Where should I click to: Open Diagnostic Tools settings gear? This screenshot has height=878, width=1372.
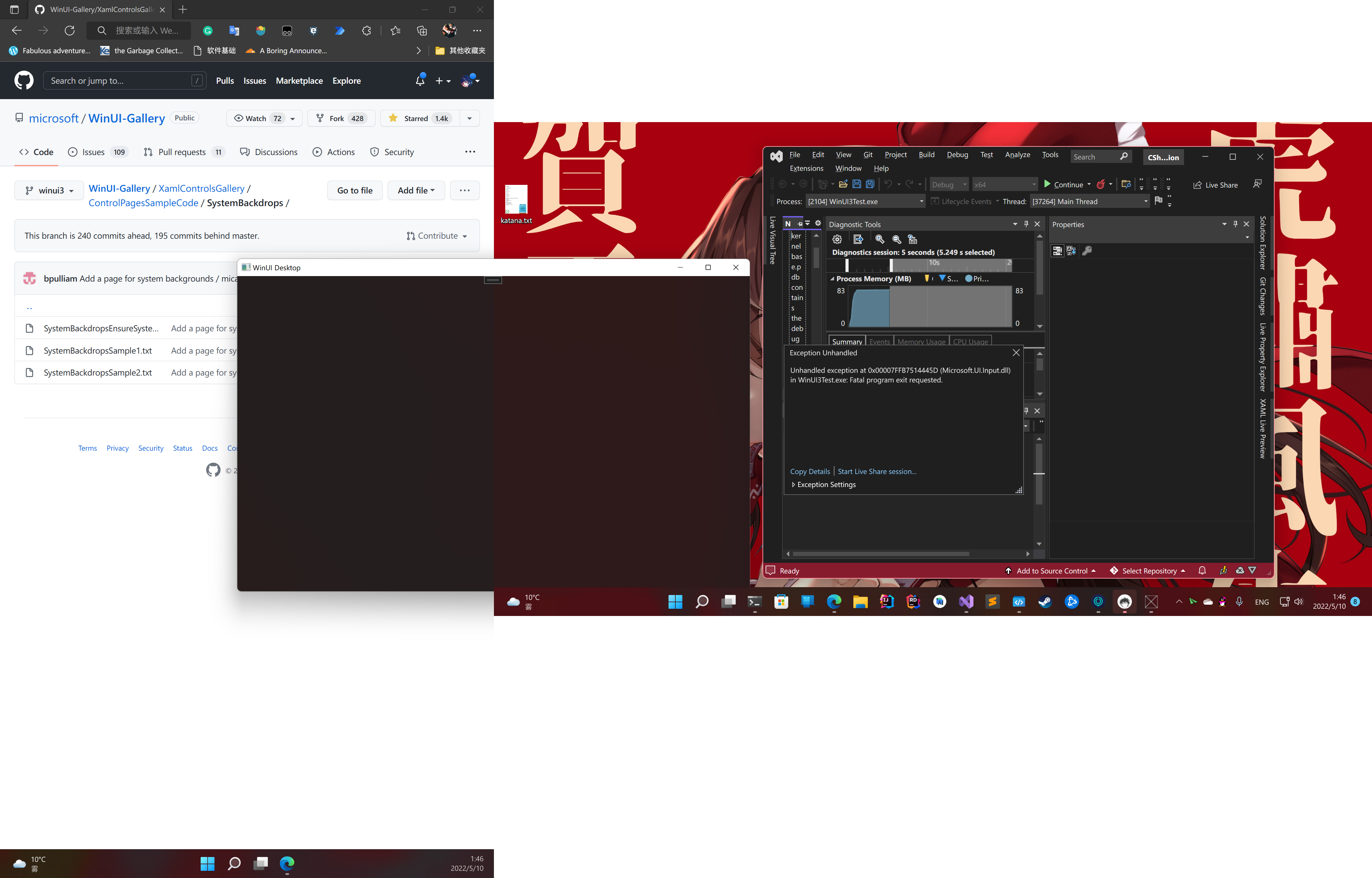tap(837, 239)
